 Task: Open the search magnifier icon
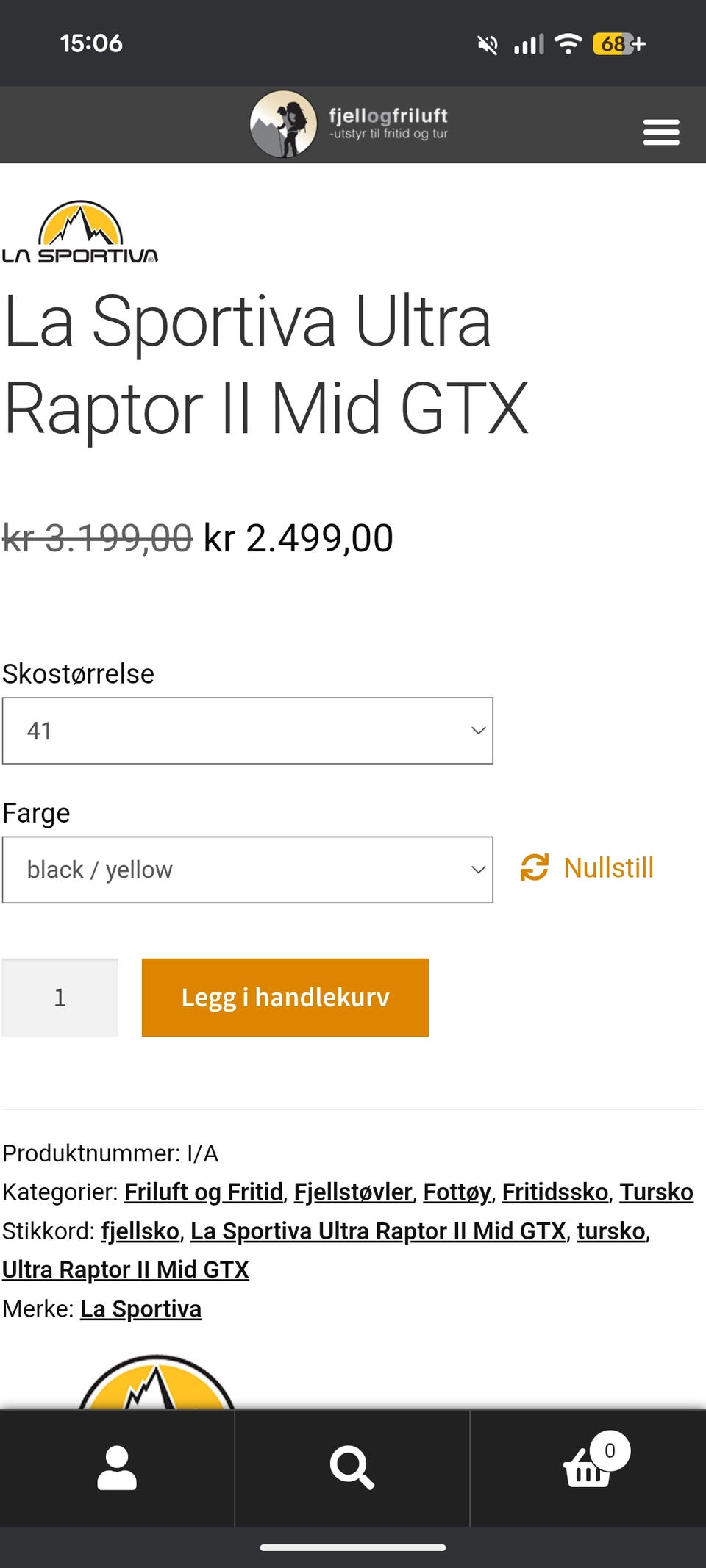(352, 1468)
